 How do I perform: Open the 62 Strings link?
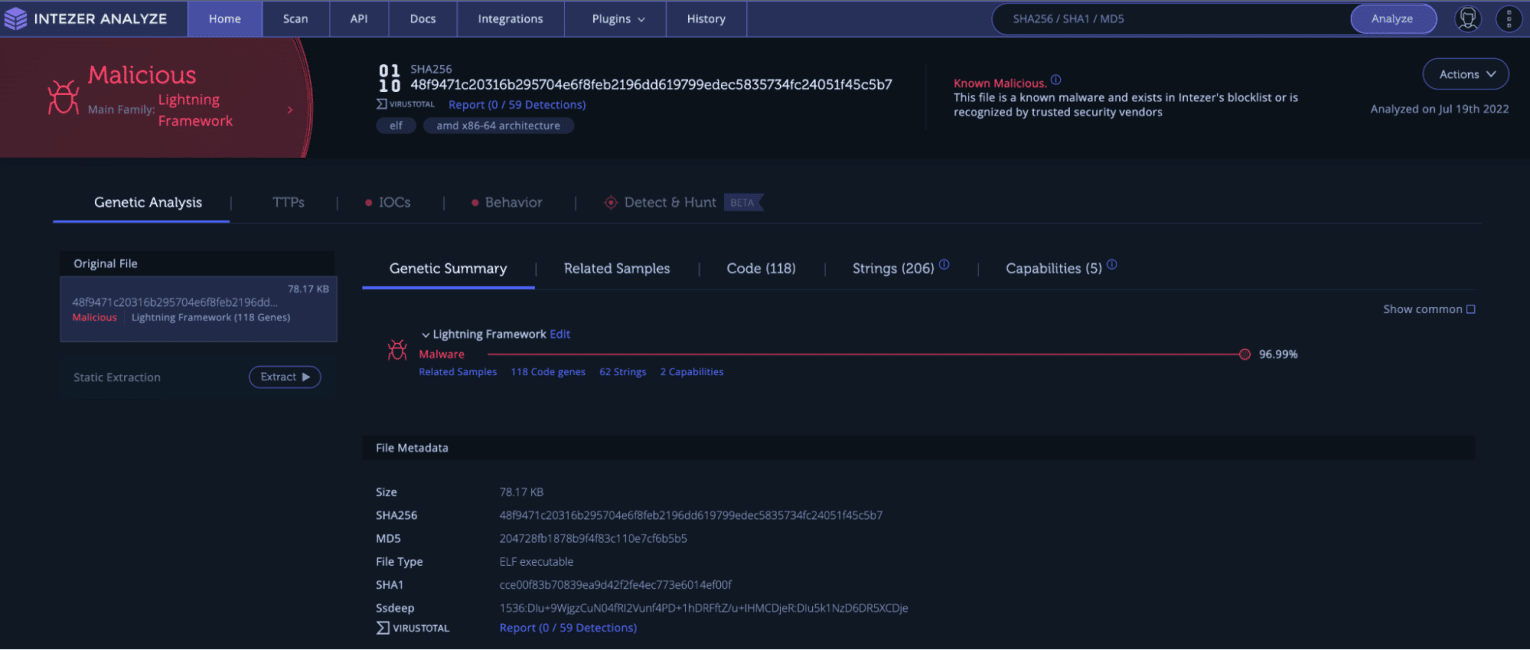(x=623, y=372)
